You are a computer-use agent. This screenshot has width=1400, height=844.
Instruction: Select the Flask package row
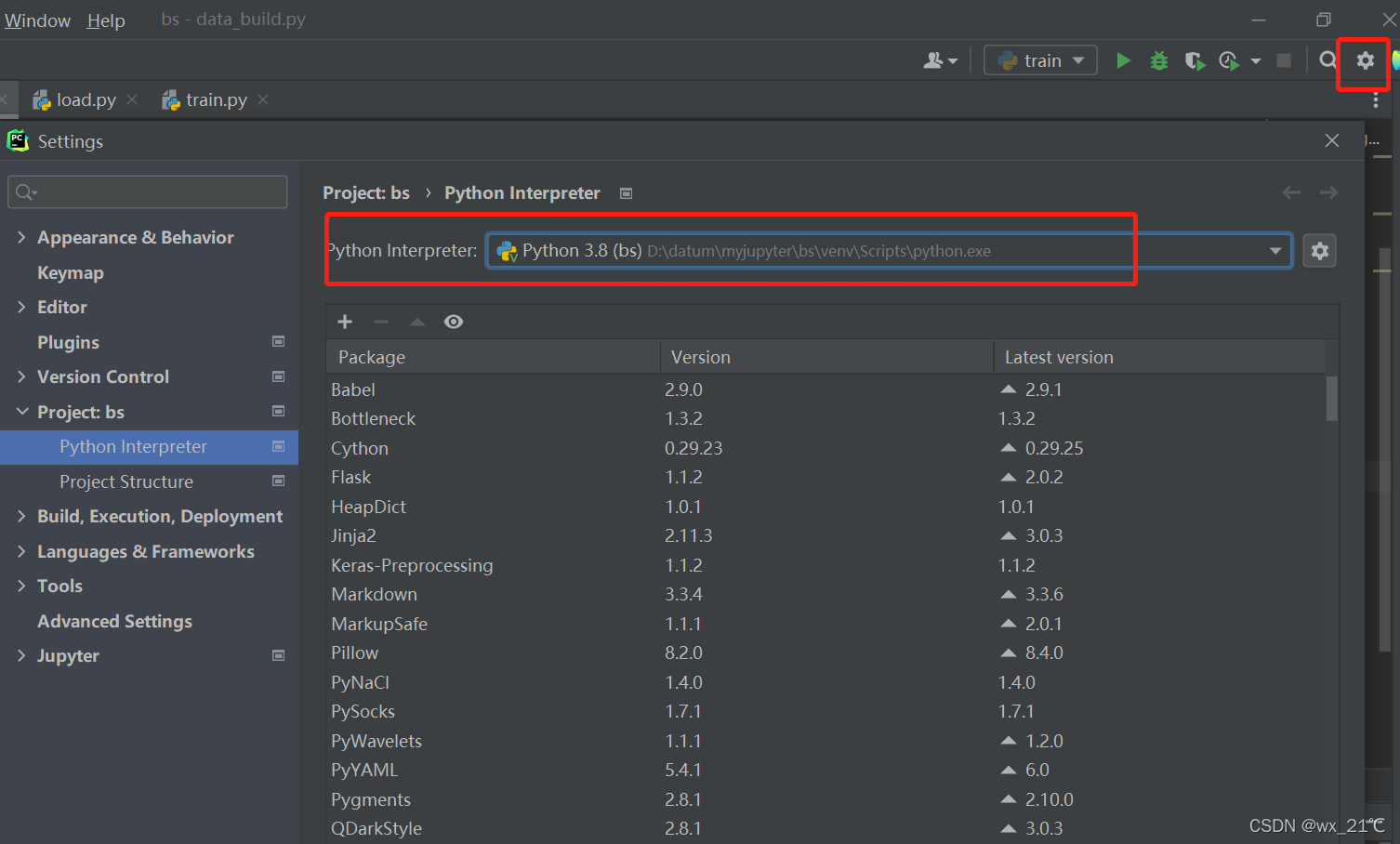(825, 477)
